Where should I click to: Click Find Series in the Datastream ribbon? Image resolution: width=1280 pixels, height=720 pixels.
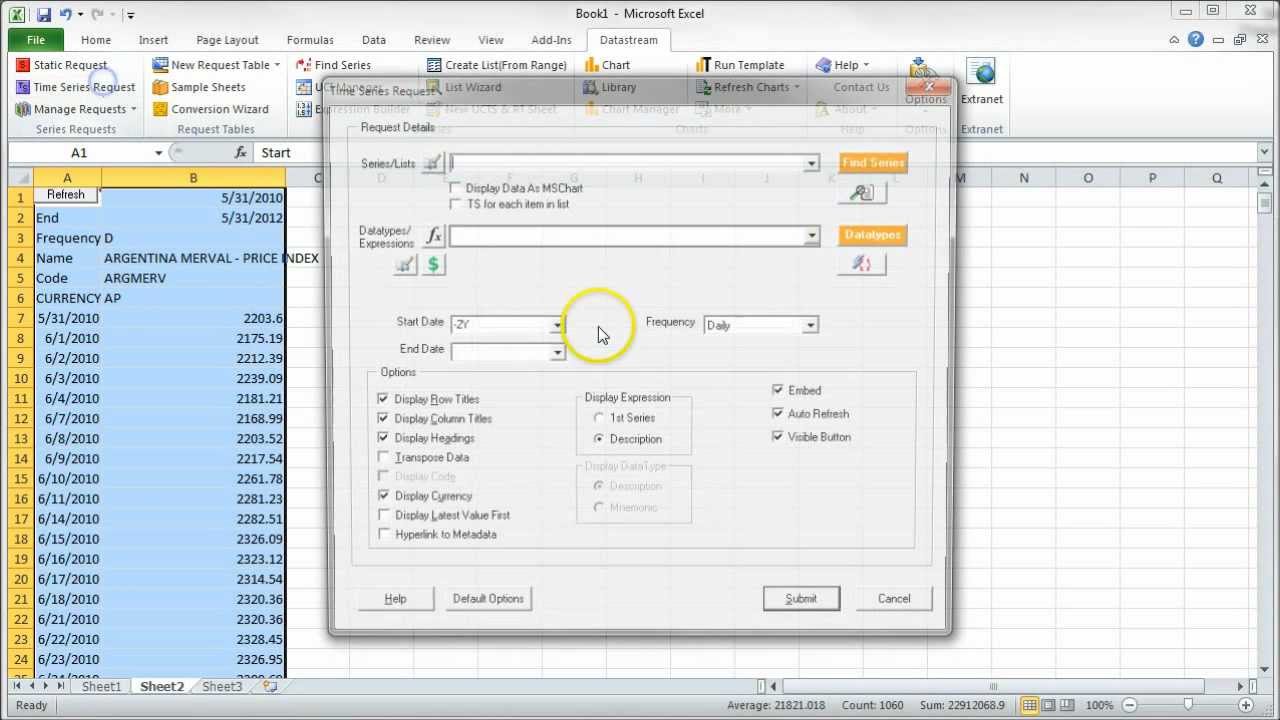pos(334,65)
